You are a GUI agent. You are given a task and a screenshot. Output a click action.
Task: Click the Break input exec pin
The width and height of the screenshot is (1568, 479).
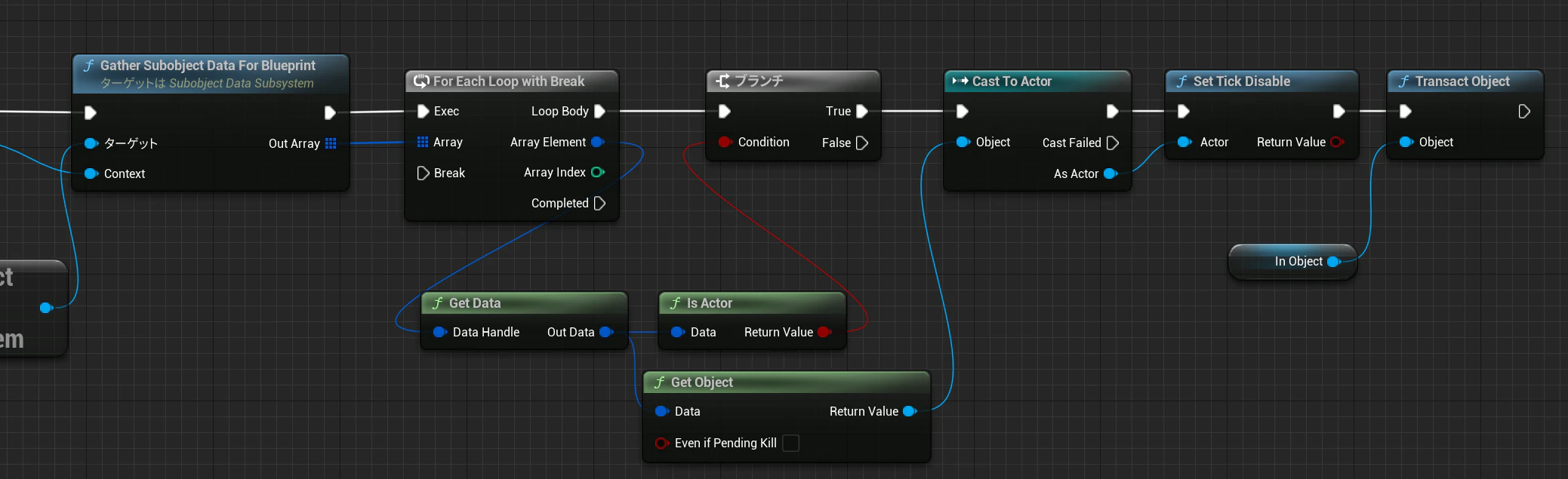[x=423, y=173]
